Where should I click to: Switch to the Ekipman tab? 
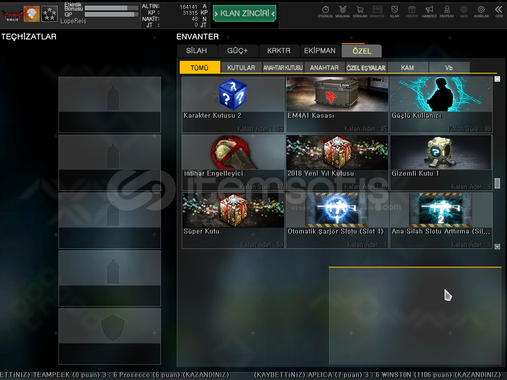pyautogui.click(x=320, y=51)
